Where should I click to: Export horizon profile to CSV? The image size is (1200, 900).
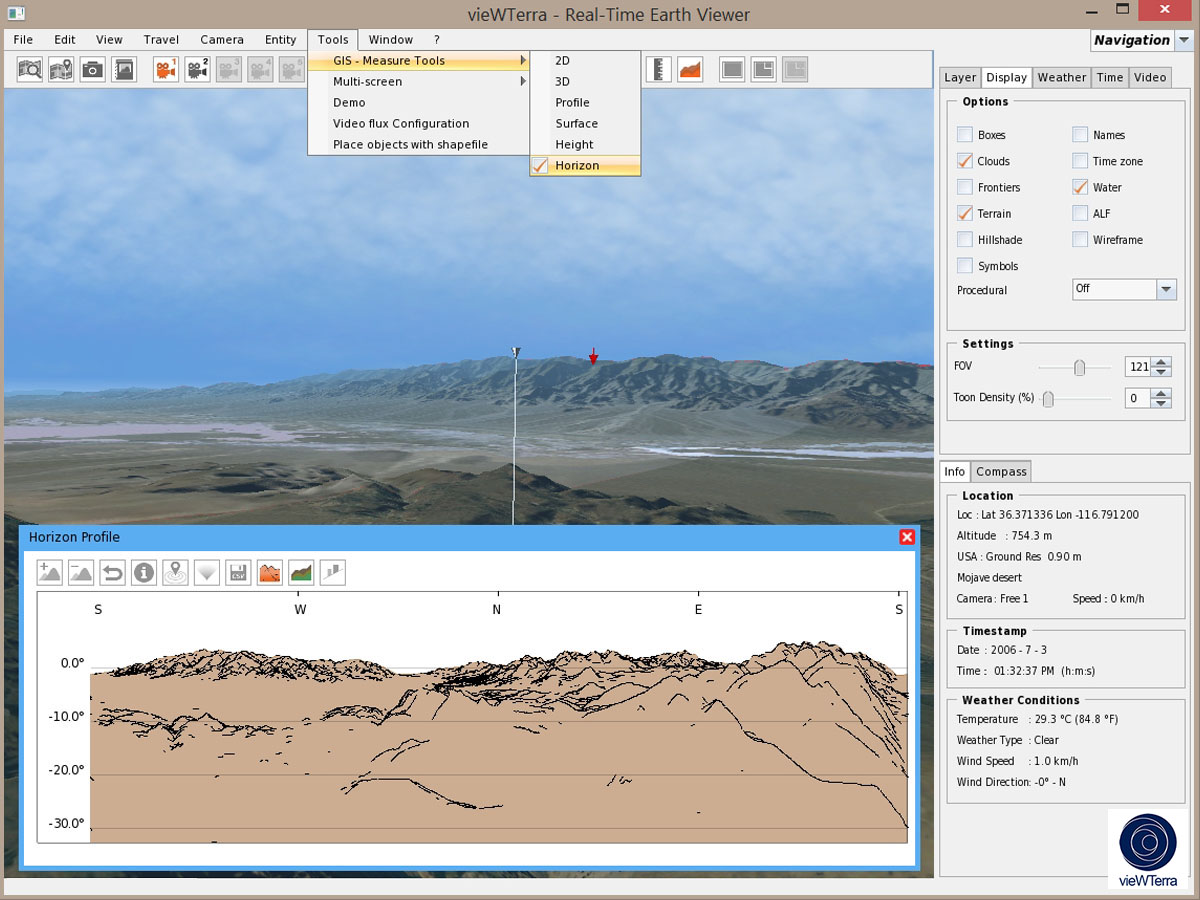(x=238, y=573)
